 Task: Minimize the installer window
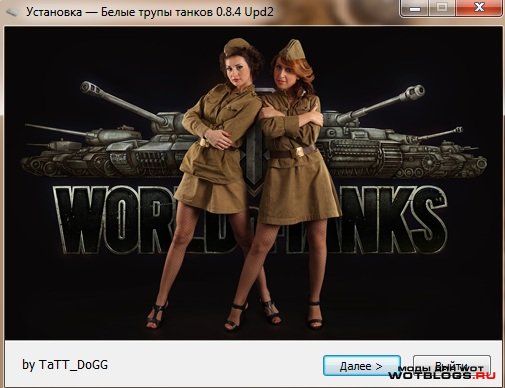(415, 8)
